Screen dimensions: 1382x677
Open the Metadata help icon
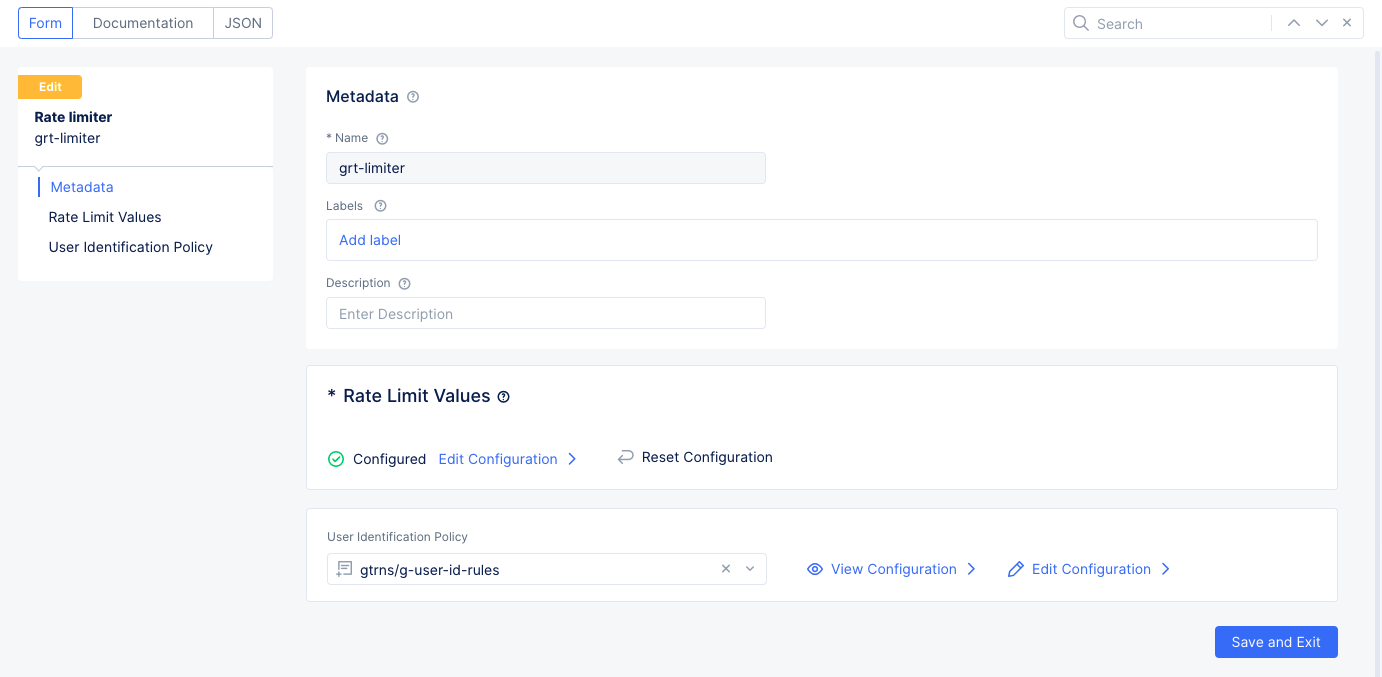413,97
